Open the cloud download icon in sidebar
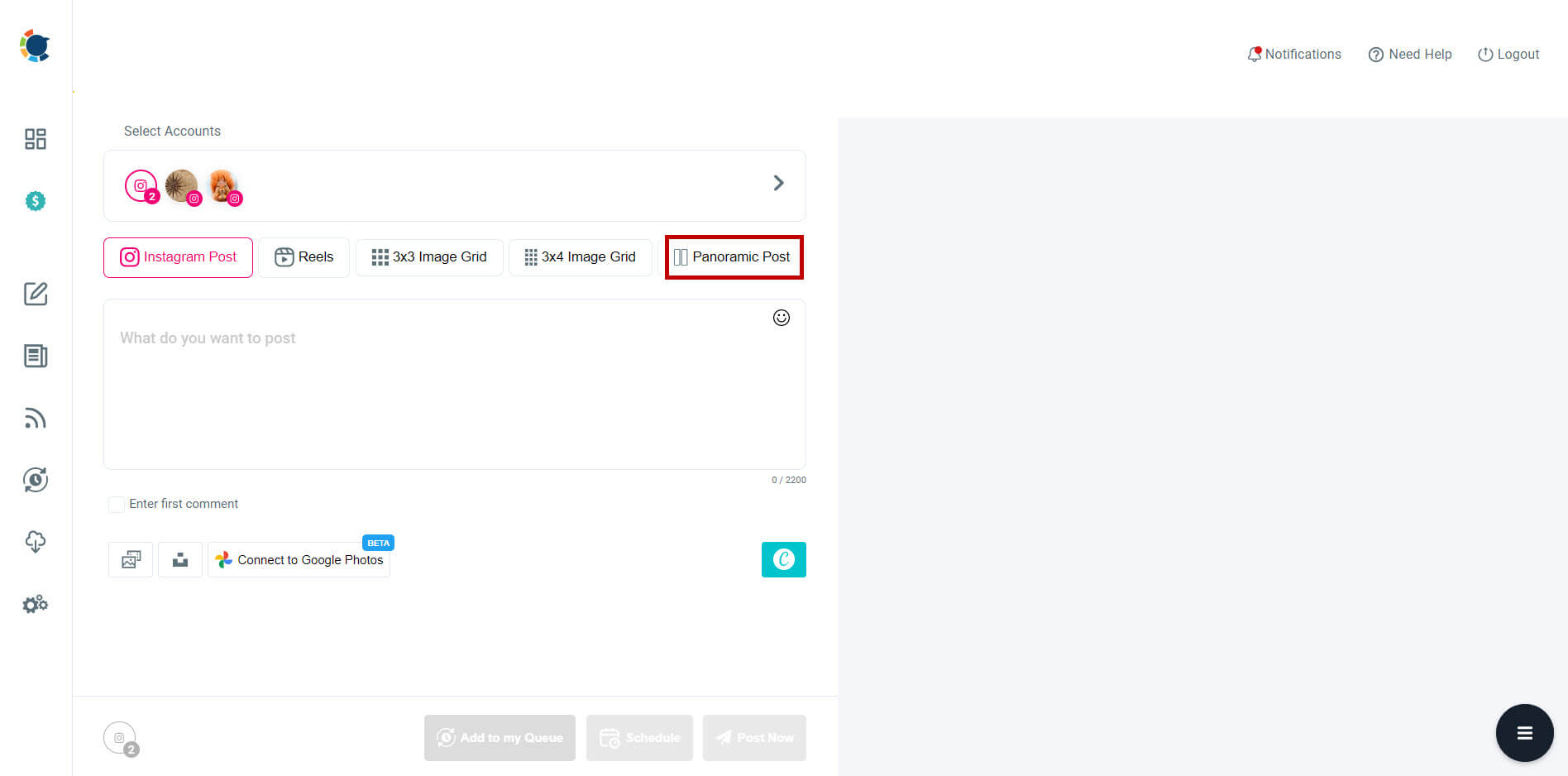 click(36, 542)
